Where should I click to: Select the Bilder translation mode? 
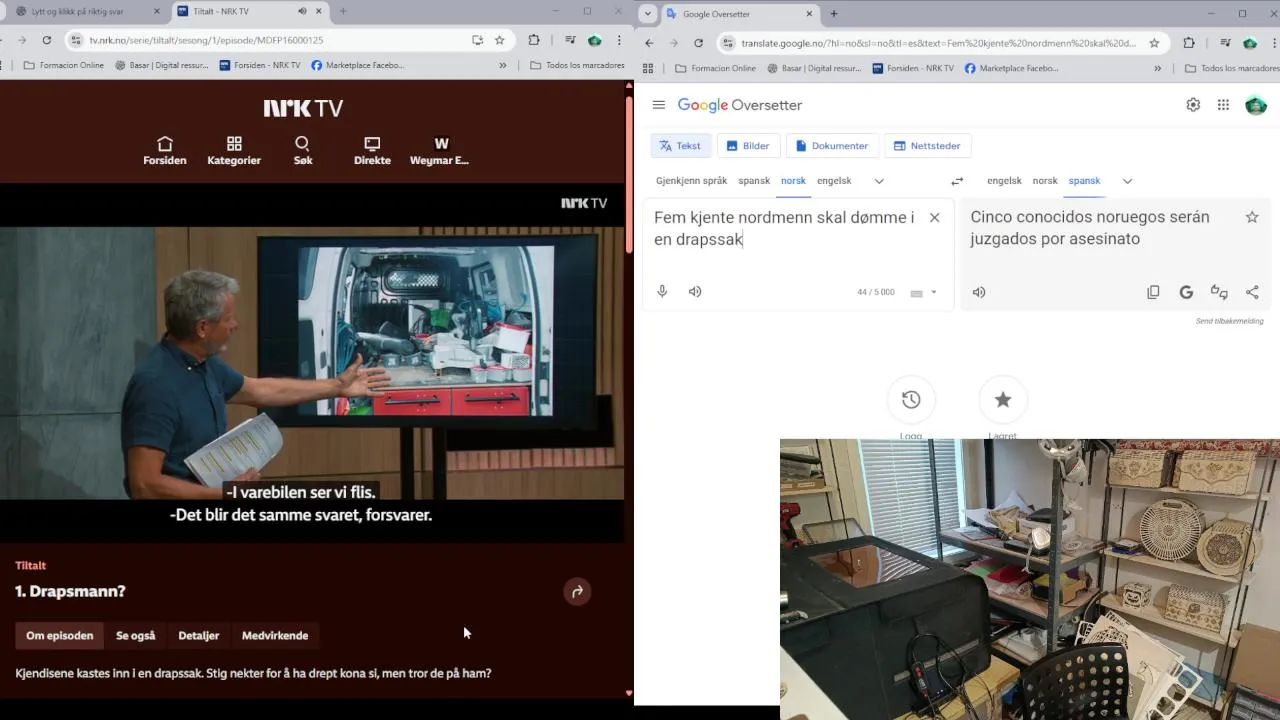(x=748, y=146)
